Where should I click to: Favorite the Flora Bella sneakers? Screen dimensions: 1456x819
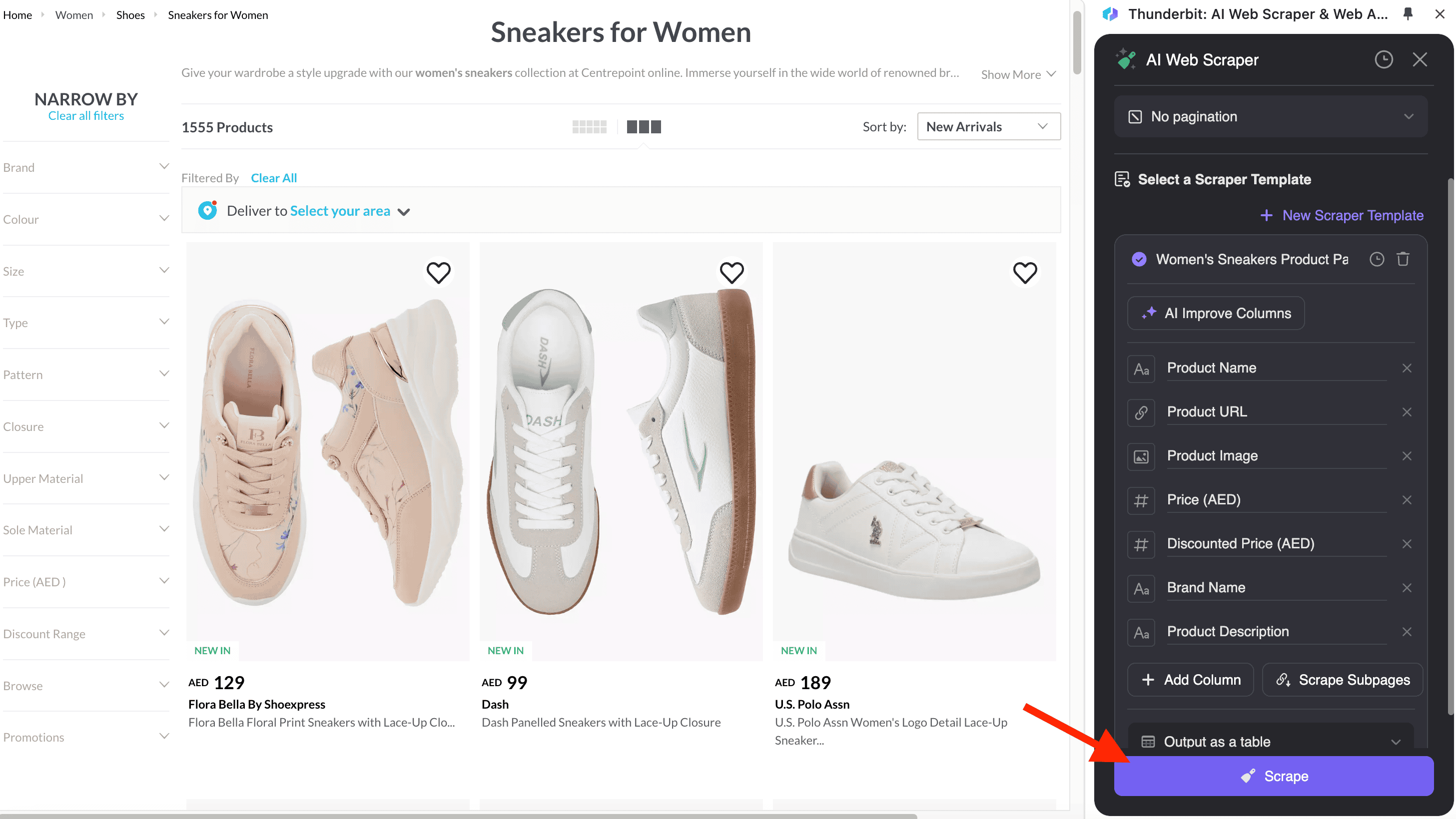(x=438, y=273)
